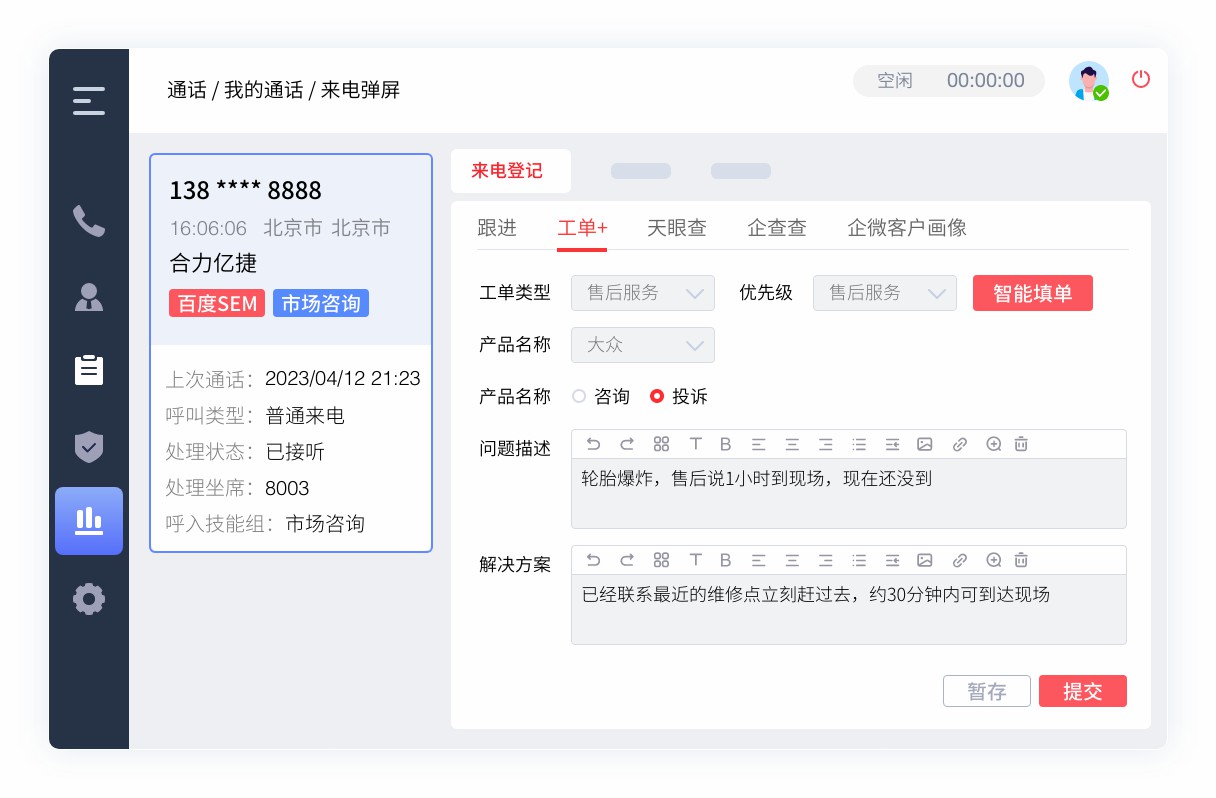The image size is (1216, 798).
Task: Submit the work order via 提交 button
Action: tap(1083, 691)
